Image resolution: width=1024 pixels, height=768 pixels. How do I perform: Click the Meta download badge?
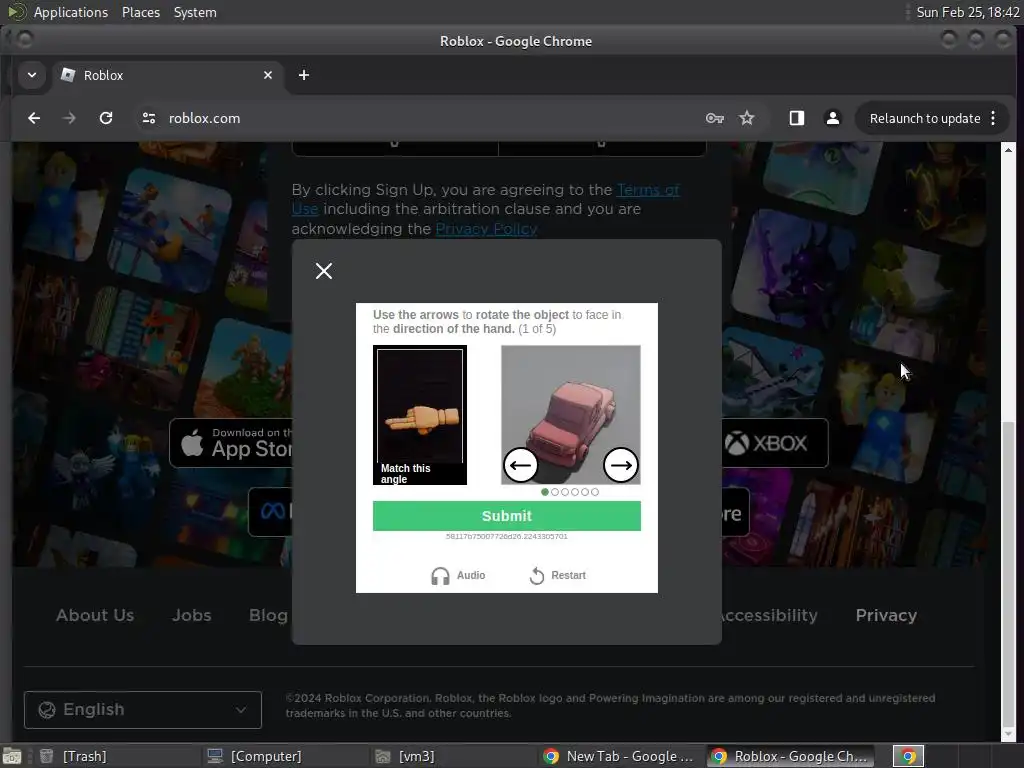(270, 511)
